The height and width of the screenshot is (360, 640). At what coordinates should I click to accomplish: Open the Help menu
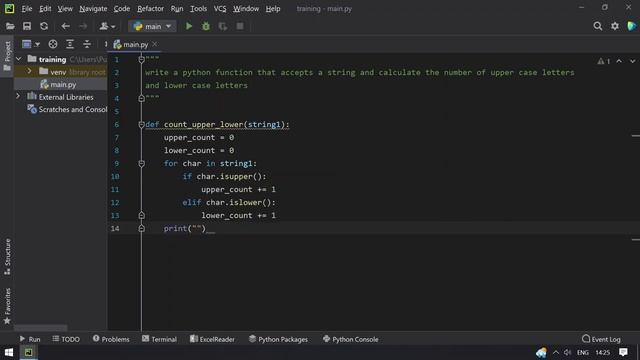tap(273, 9)
